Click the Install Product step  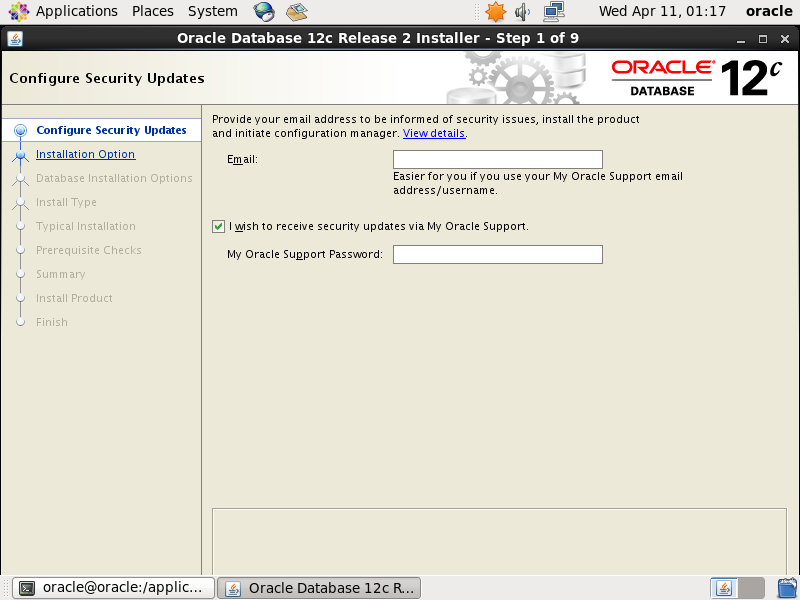[74, 298]
